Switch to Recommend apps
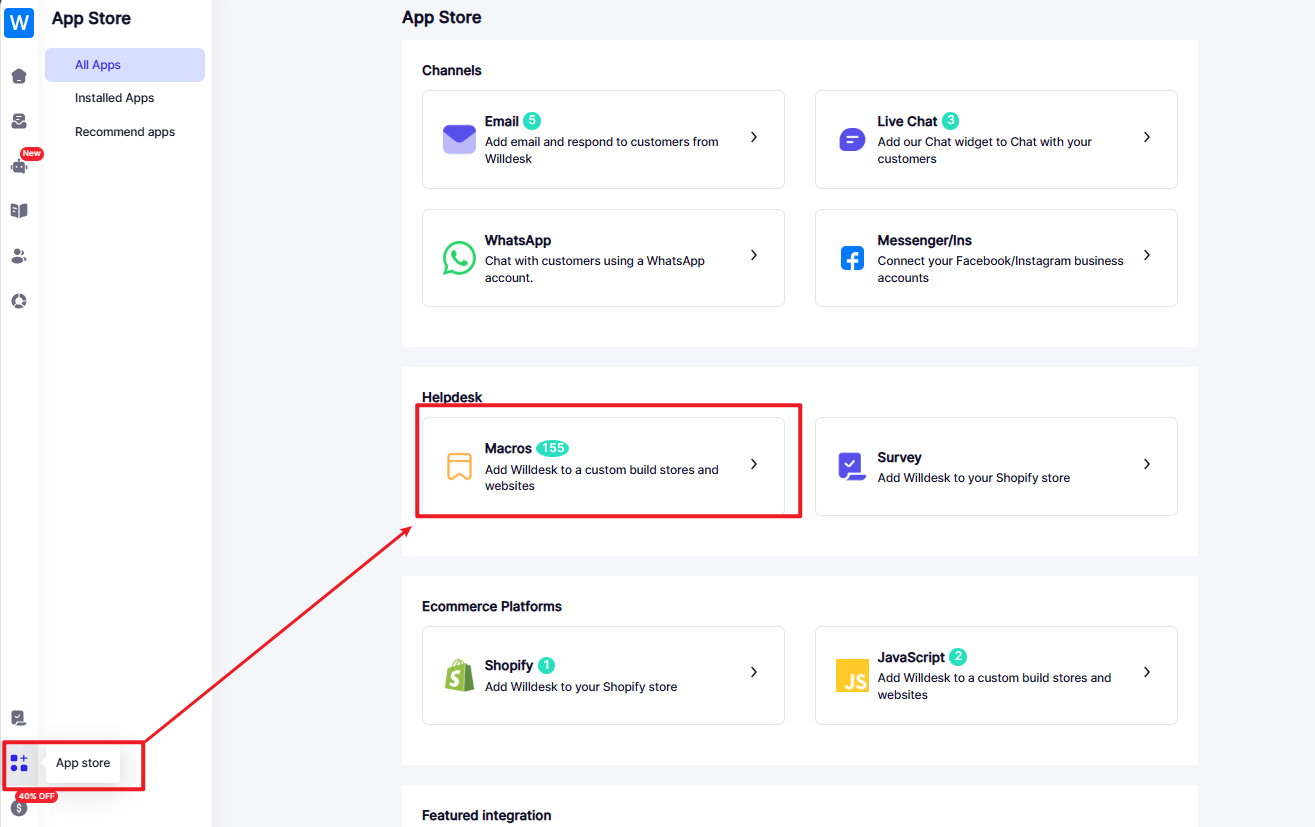The width and height of the screenshot is (1315, 827). click(125, 132)
